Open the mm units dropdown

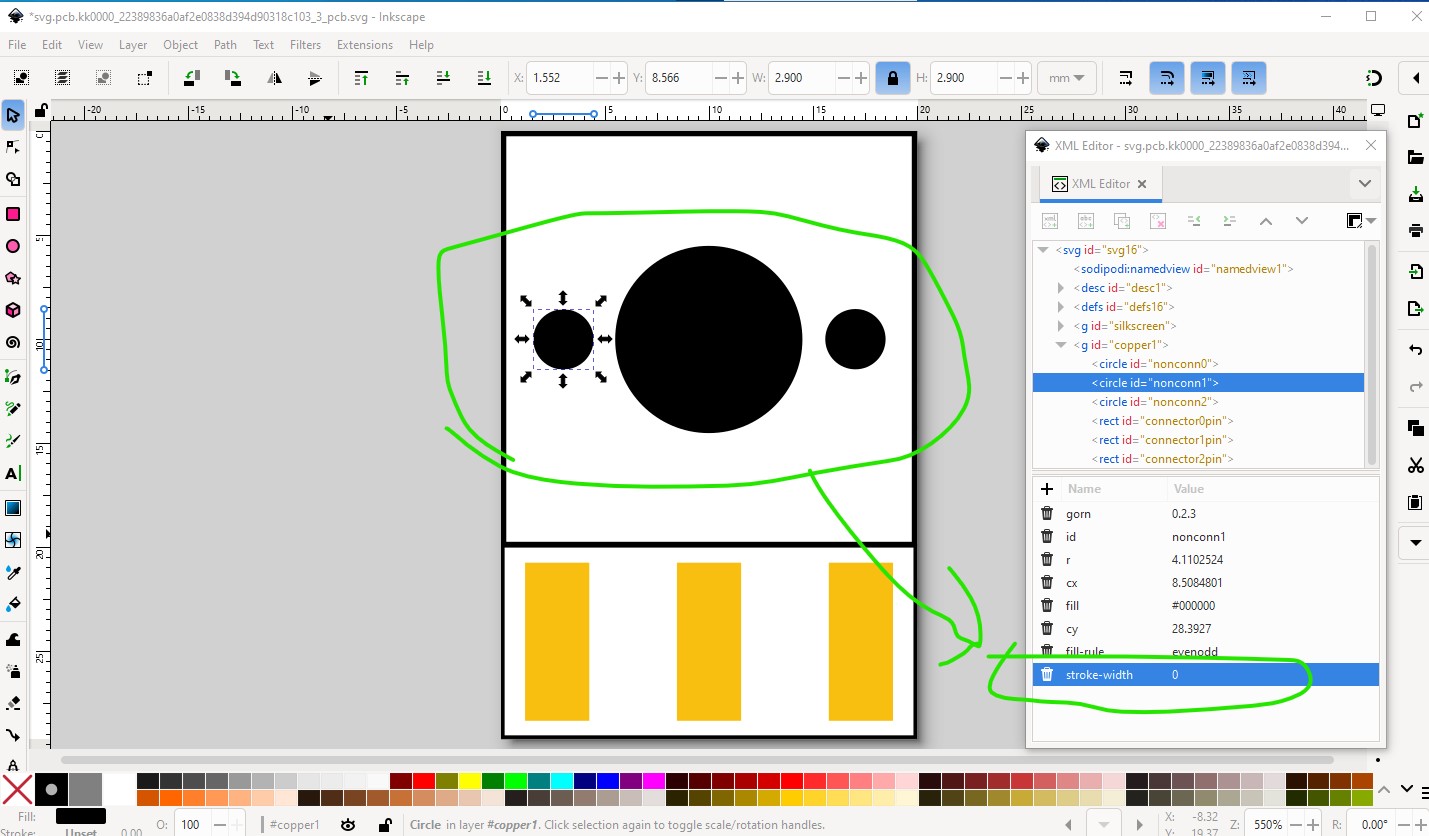(x=1067, y=78)
